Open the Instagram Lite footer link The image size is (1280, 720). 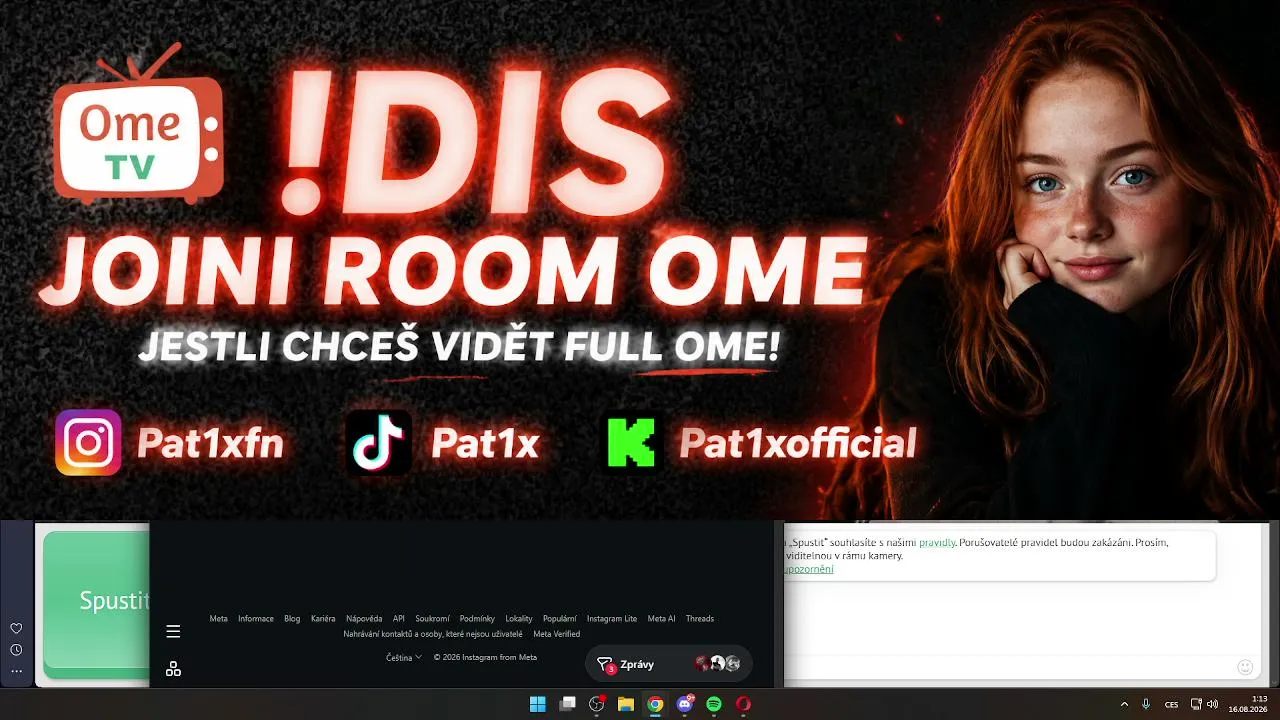point(612,619)
